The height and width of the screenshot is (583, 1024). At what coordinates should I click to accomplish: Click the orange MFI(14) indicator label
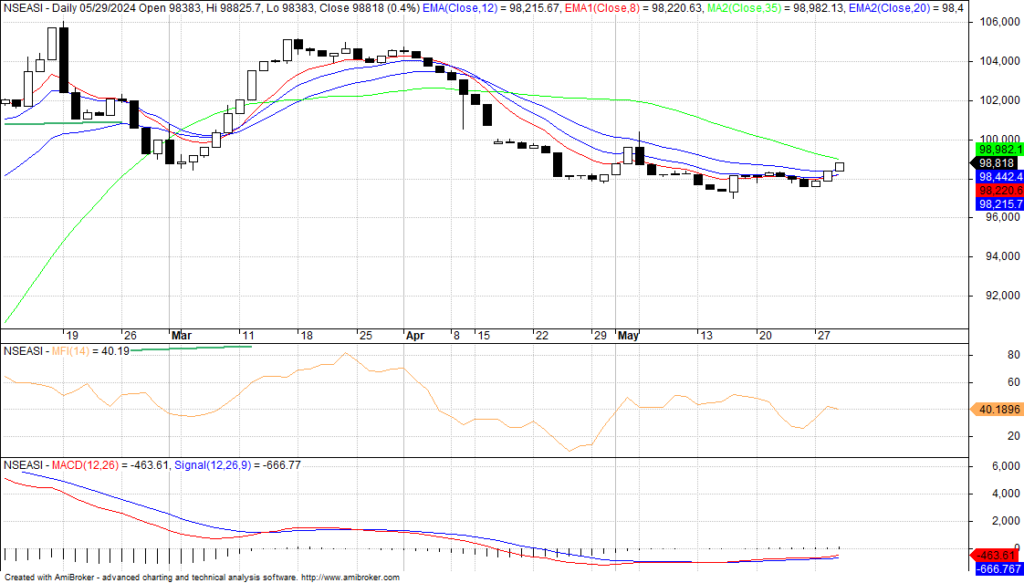click(72, 351)
